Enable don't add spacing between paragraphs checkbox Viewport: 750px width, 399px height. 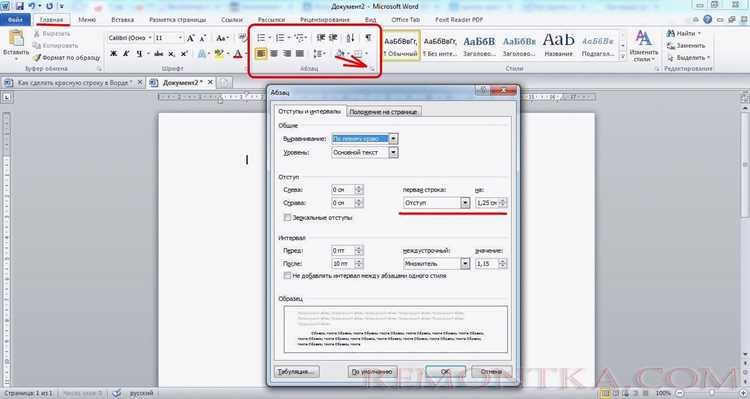(287, 276)
